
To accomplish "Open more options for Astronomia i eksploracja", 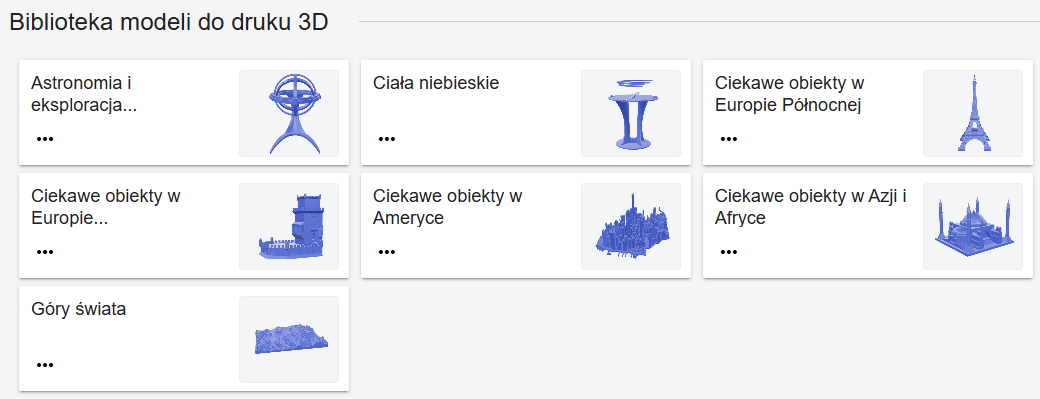I will [x=45, y=139].
